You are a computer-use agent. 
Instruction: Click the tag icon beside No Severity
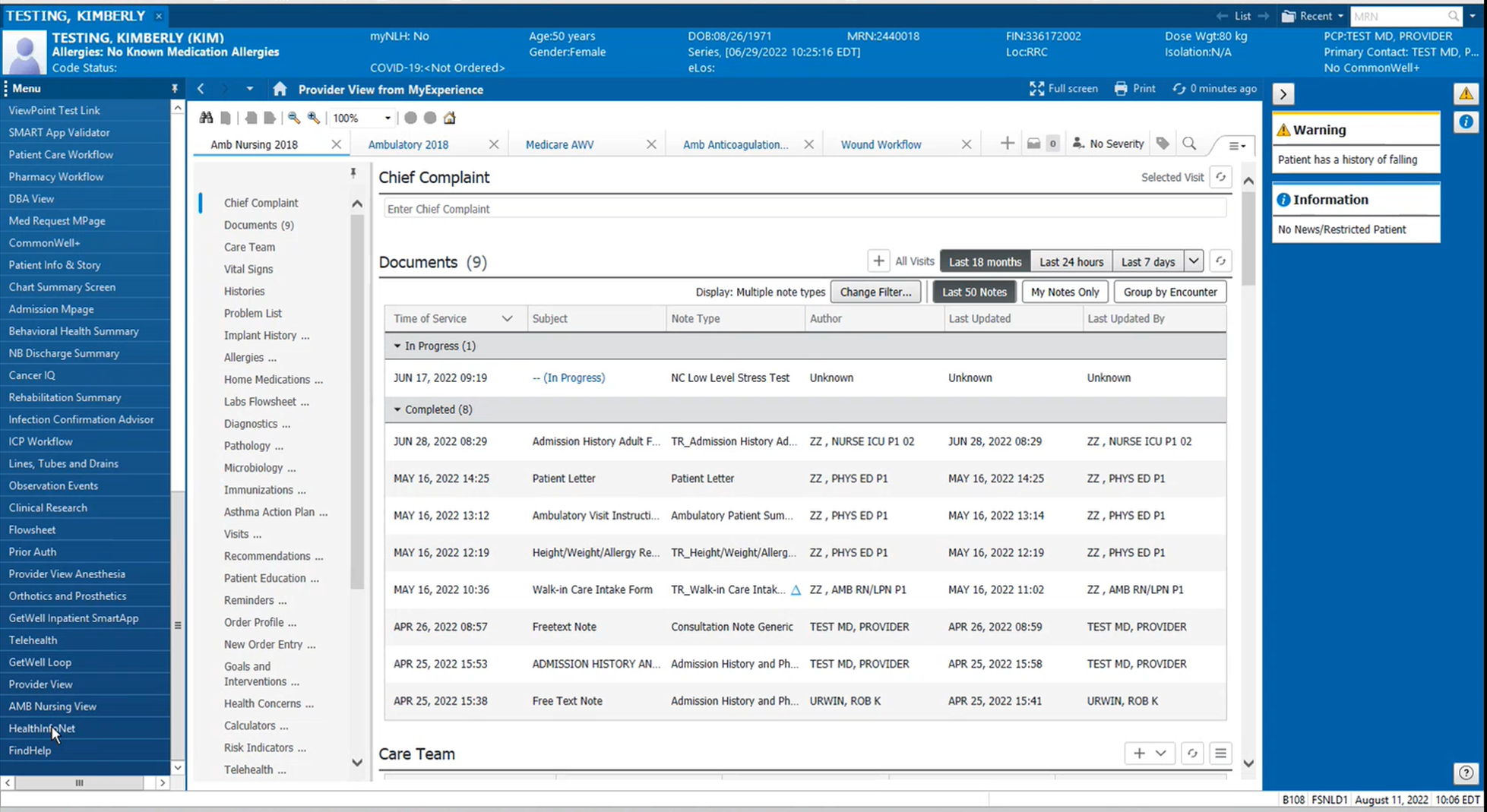point(1162,144)
